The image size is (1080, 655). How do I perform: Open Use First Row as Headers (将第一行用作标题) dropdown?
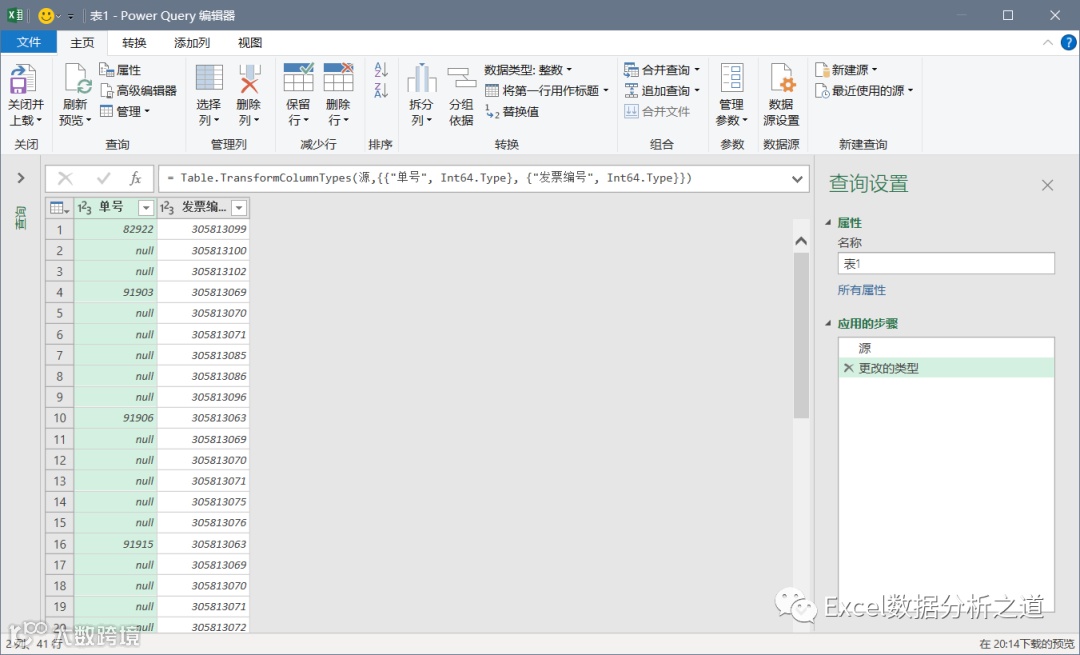coord(547,90)
